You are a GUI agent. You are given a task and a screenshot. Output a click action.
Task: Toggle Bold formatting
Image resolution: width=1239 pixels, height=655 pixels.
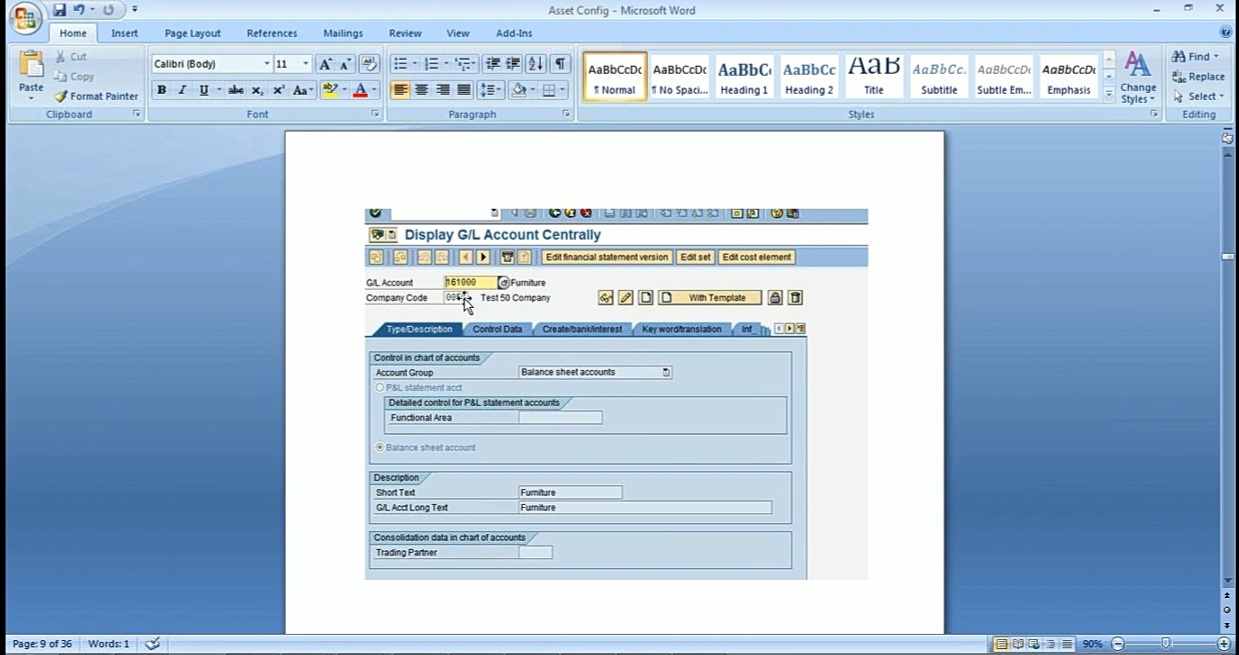[x=161, y=90]
